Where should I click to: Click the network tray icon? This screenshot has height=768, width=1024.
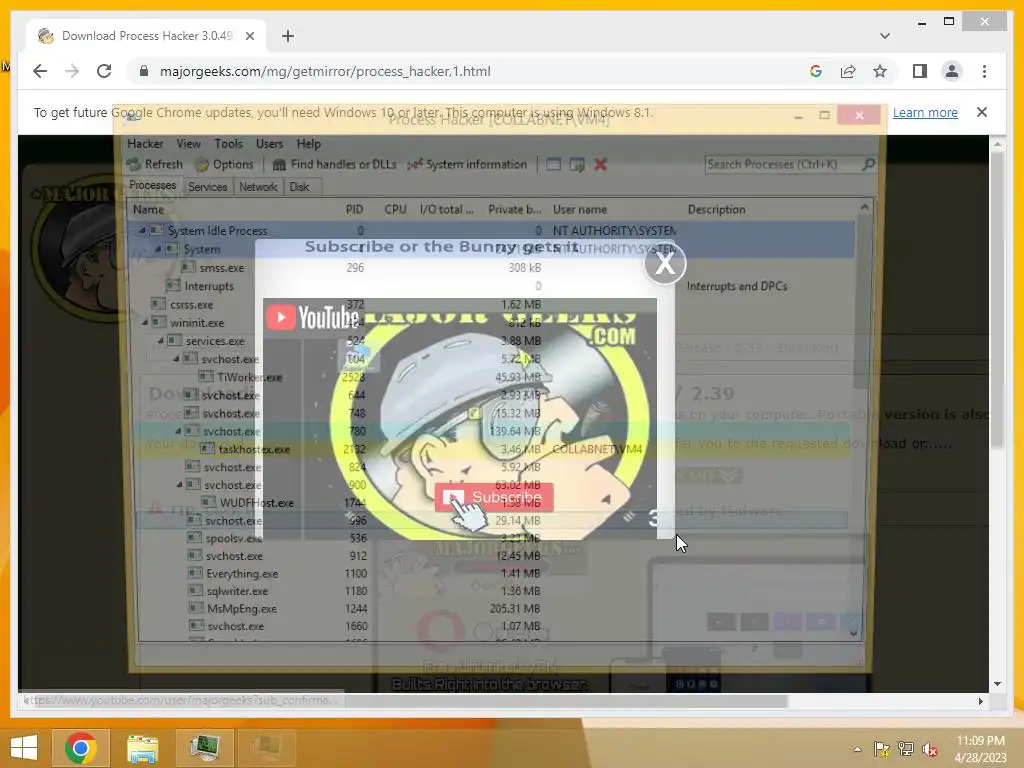pyautogui.click(x=906, y=749)
